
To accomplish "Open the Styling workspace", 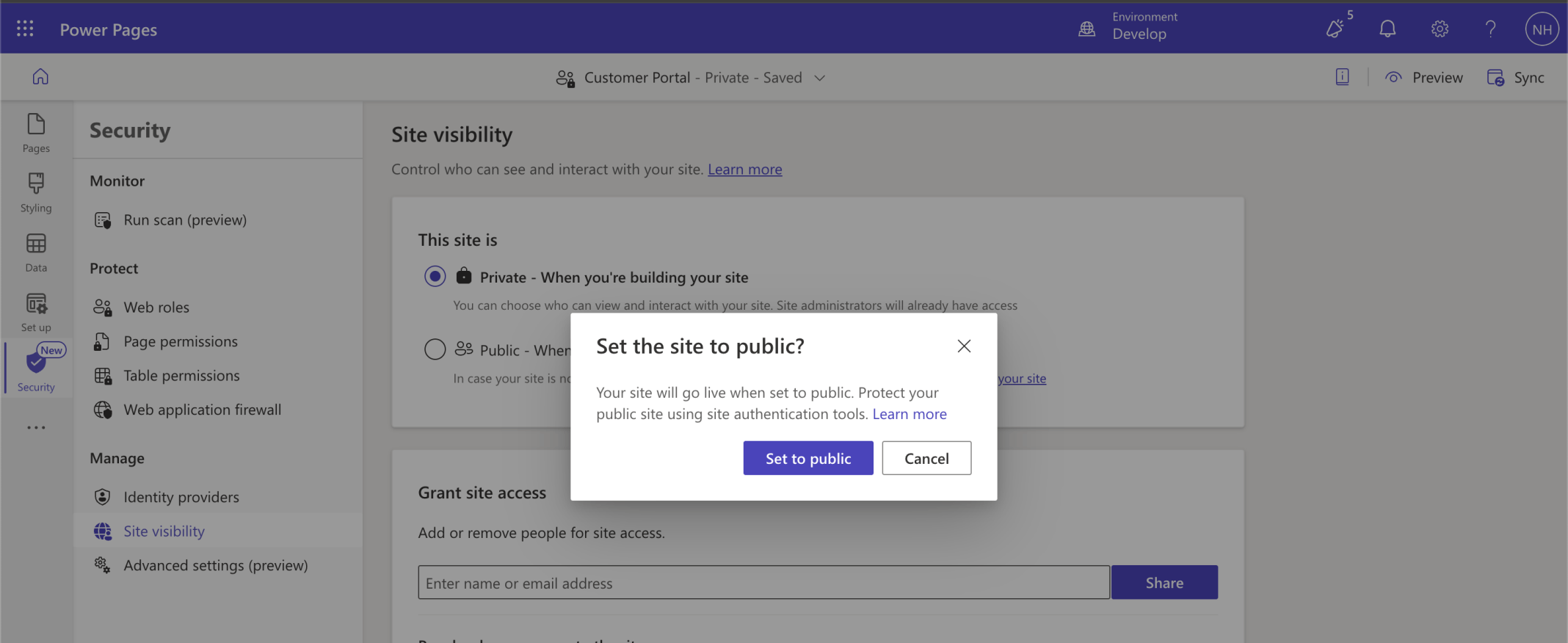I will pos(36,192).
